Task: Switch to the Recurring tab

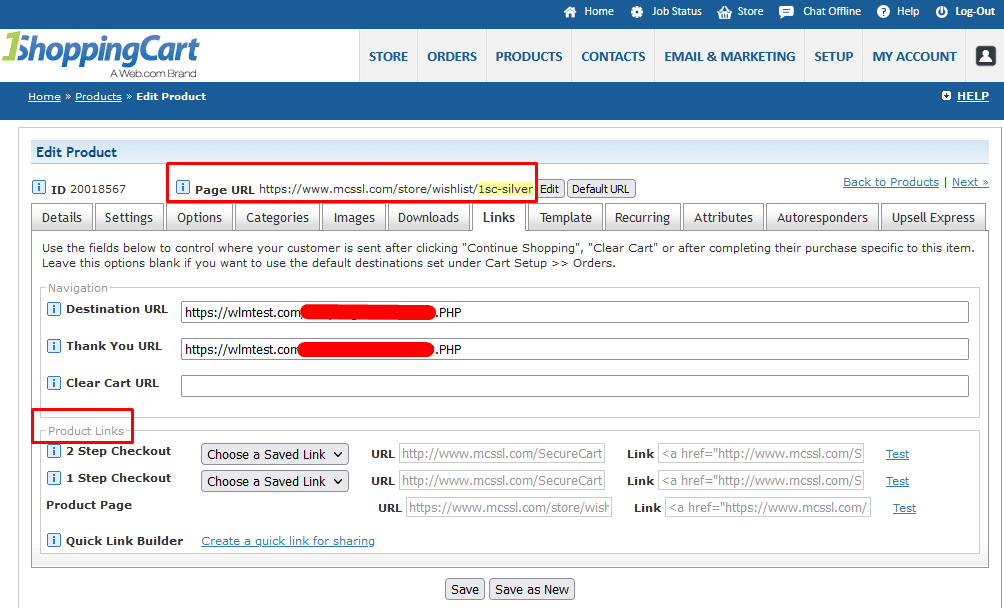Action: click(642, 218)
